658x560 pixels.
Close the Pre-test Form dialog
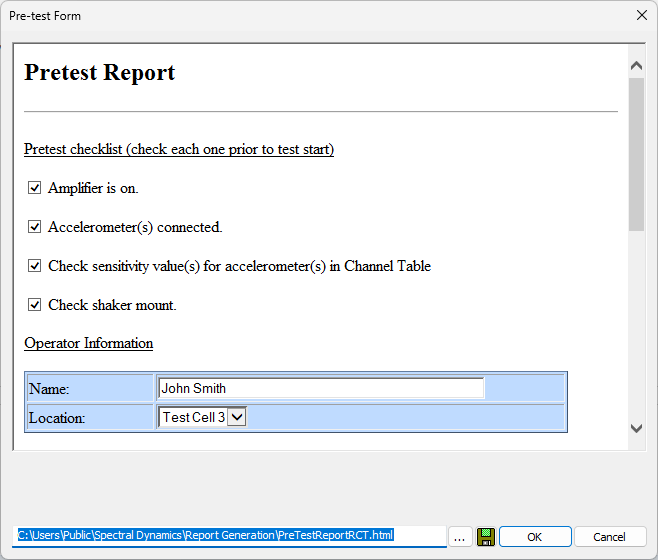(641, 16)
